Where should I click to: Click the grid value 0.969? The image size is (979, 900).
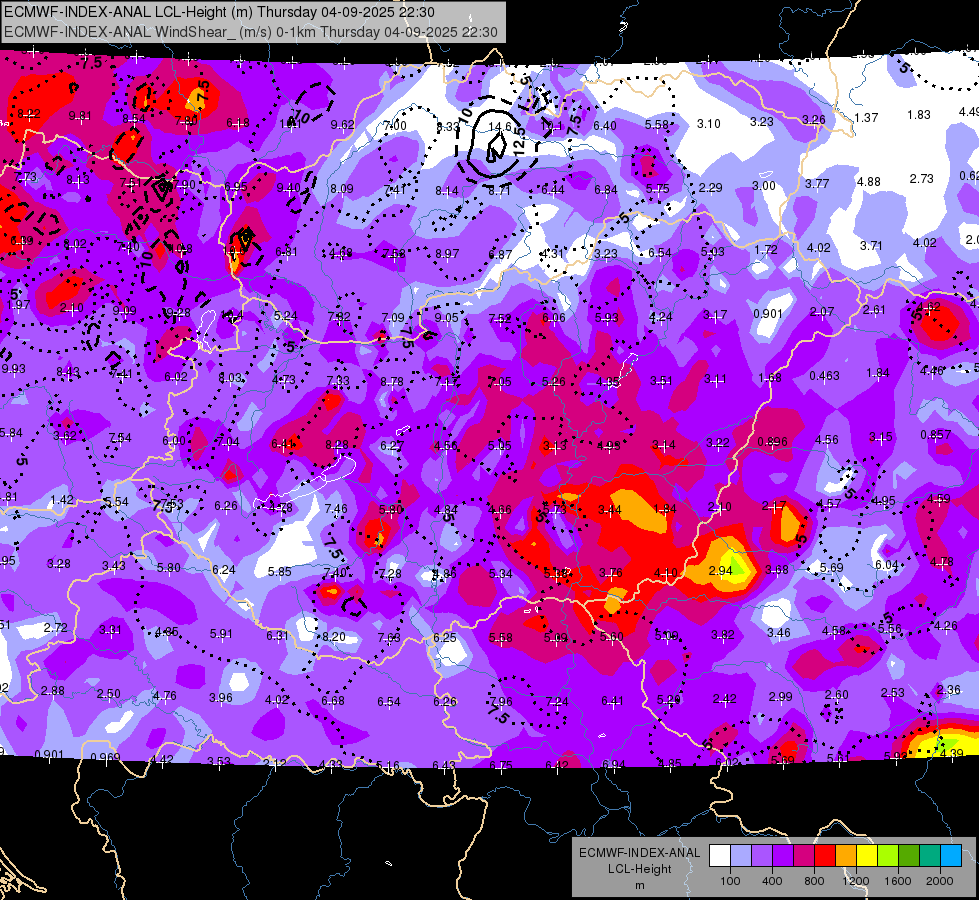coord(105,758)
